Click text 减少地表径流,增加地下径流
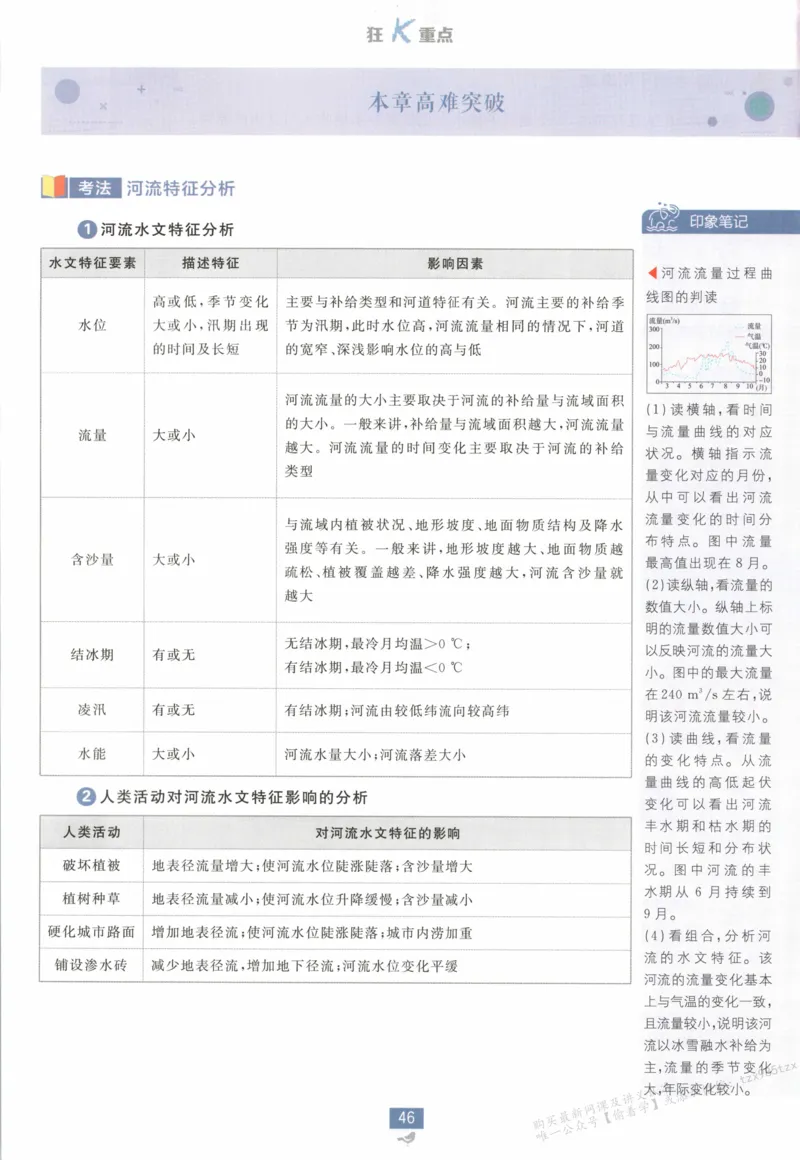Screen dimensions: 800x1160 244,965
